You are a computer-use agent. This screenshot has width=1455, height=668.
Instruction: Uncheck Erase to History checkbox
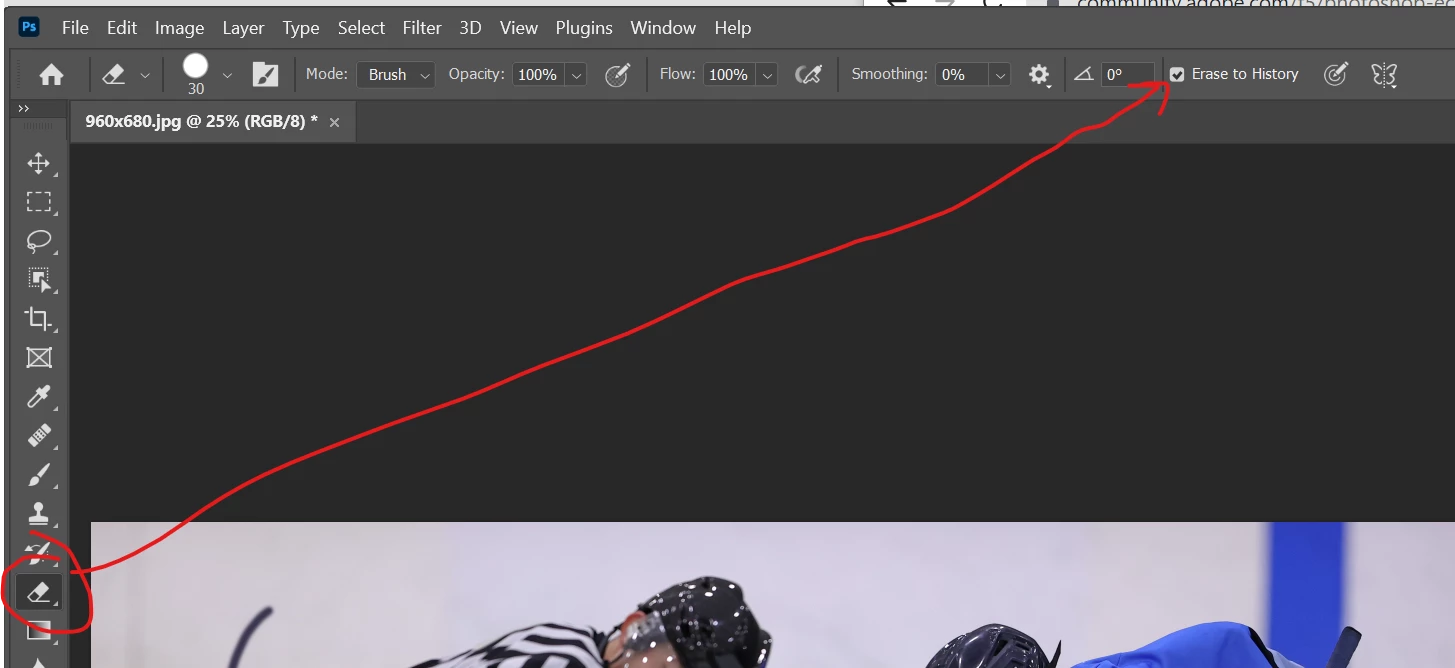pyautogui.click(x=1177, y=74)
